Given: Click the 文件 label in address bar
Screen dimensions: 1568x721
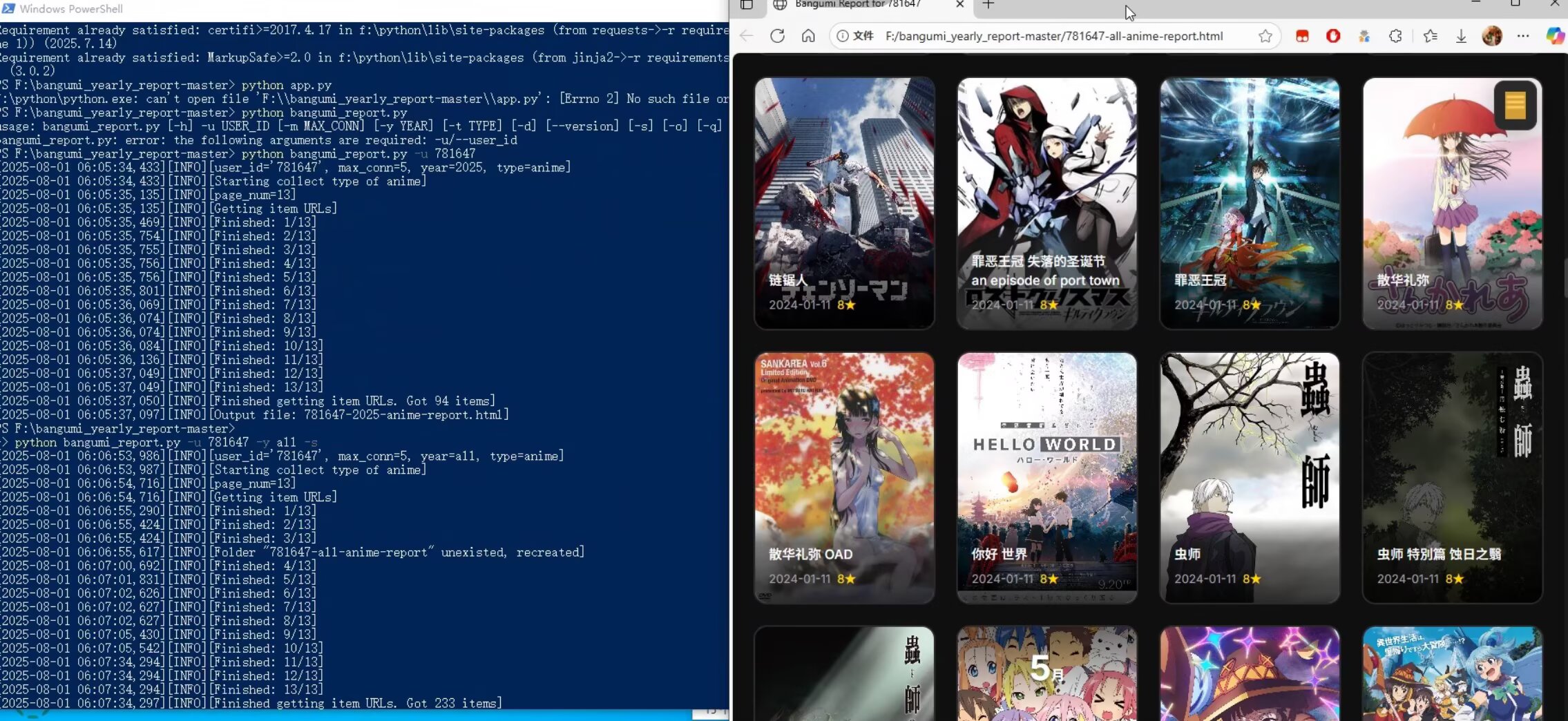Looking at the screenshot, I should click(x=863, y=36).
